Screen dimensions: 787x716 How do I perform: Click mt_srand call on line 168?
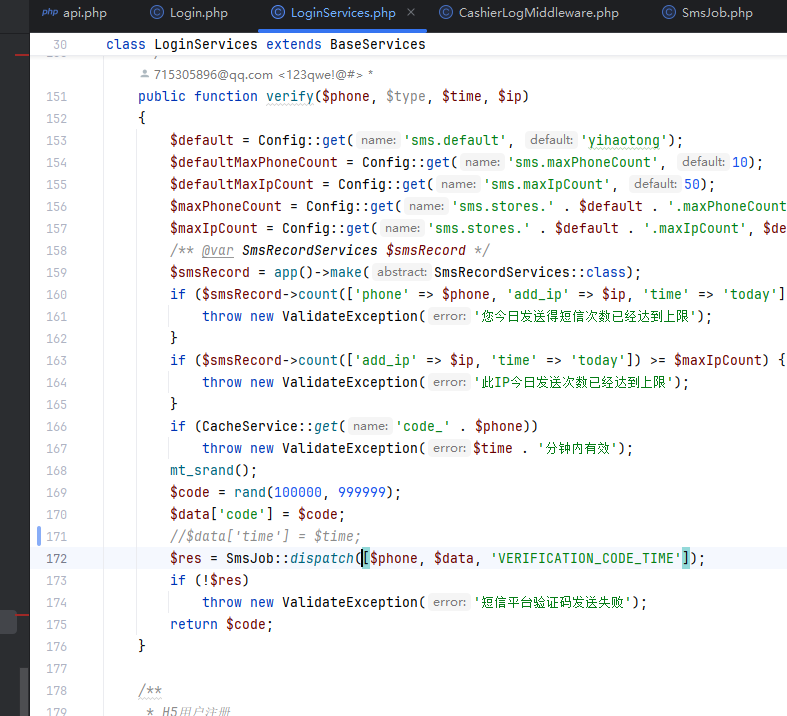(202, 471)
